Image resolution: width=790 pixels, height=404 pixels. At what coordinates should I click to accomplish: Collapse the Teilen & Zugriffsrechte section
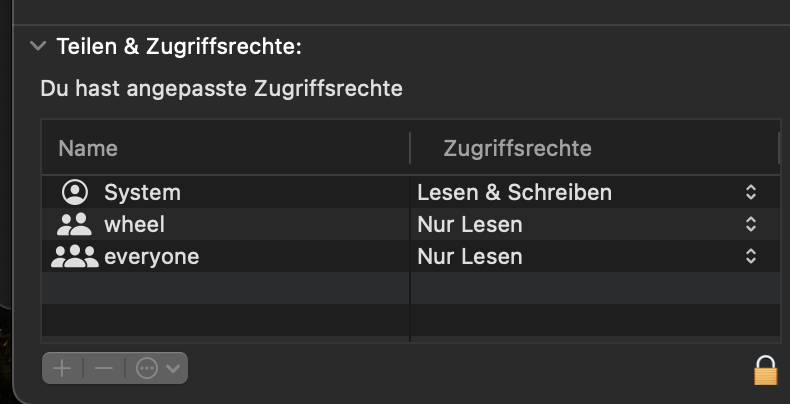[38, 46]
